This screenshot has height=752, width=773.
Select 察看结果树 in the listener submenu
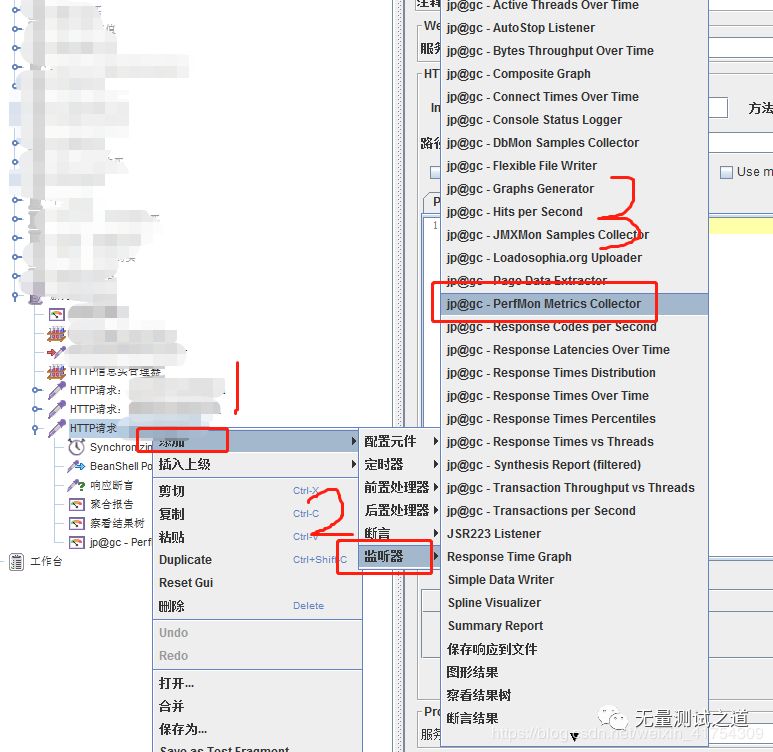pos(574,695)
